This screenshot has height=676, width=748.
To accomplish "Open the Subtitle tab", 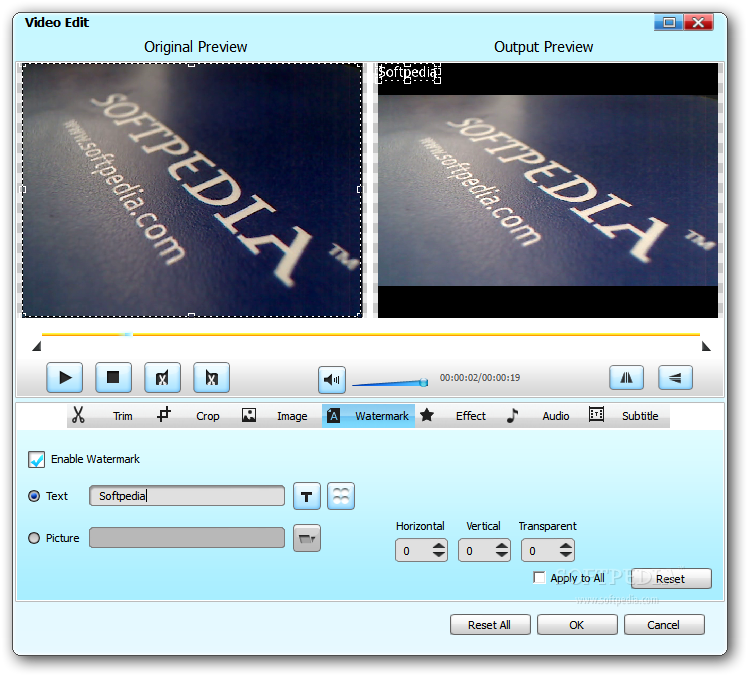I will pos(640,416).
